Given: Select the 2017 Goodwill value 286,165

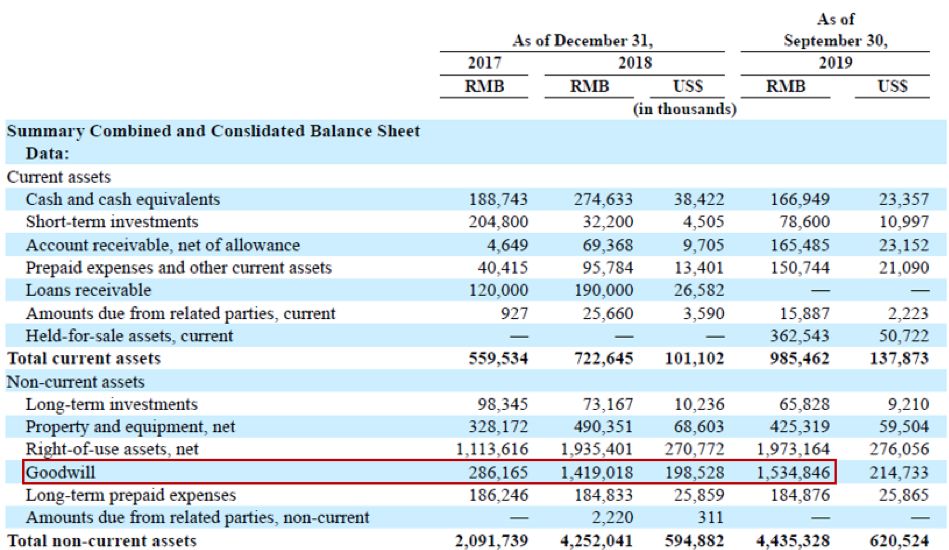Looking at the screenshot, I should click(x=498, y=472).
